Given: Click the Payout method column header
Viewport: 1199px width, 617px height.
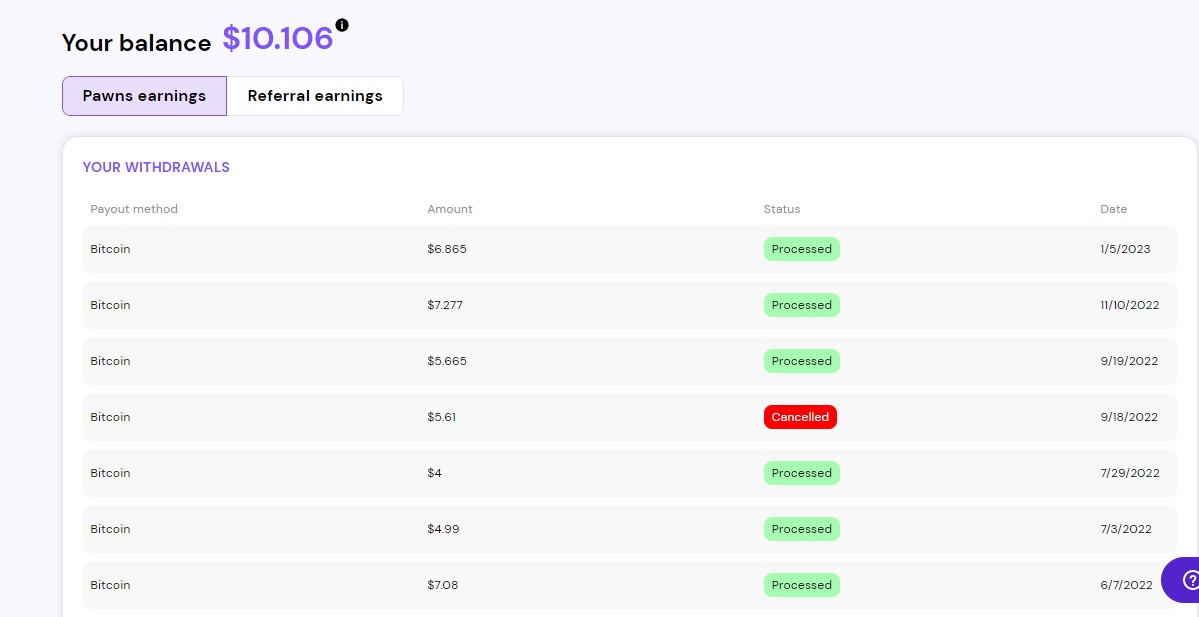Looking at the screenshot, I should click(134, 209).
